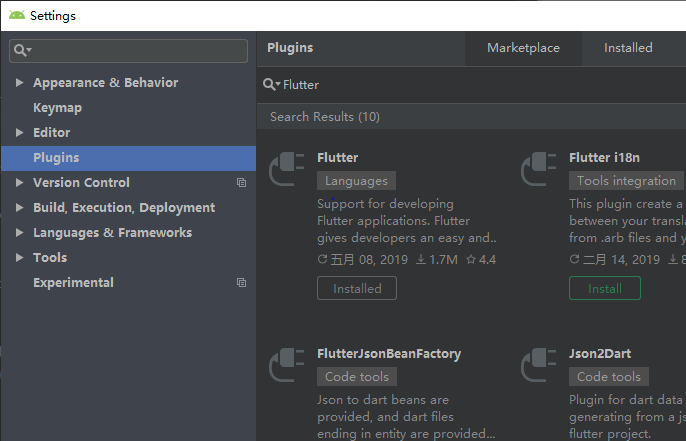Screen dimensions: 686x441
Task: Open the FlutterJsonBeanFactory plugin title
Action: coord(389,354)
